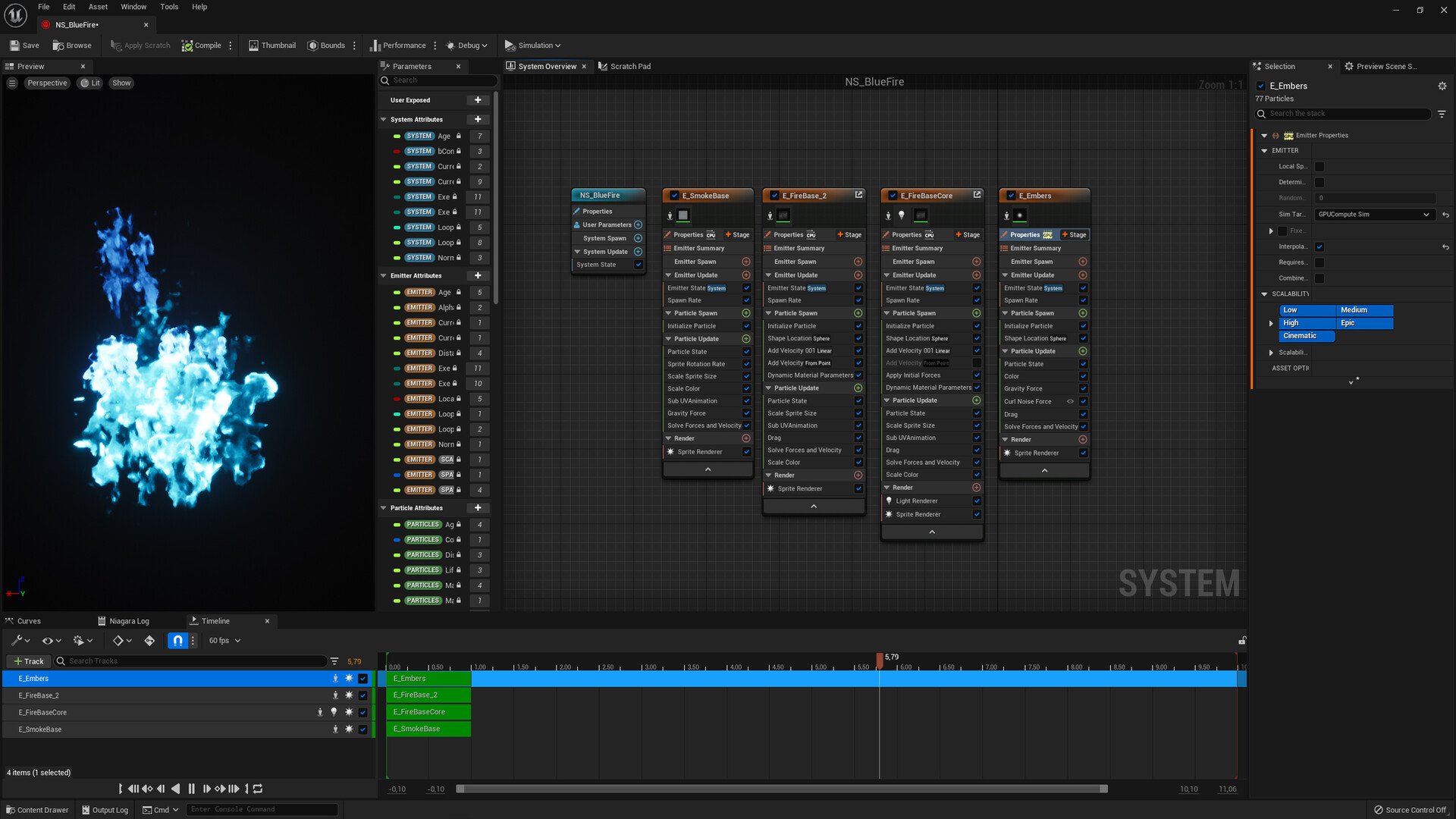Open the Asset menu
The width and height of the screenshot is (1456, 819).
tap(98, 7)
